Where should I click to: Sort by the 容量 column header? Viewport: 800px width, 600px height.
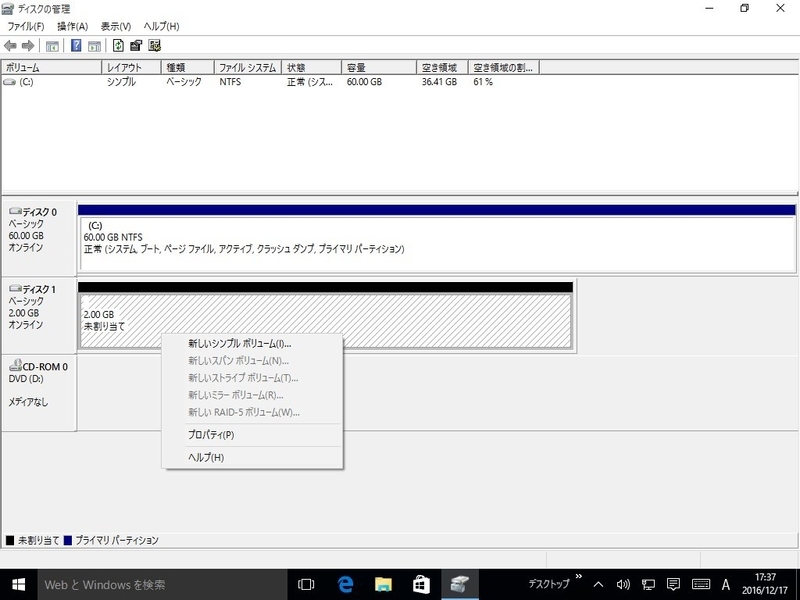[379, 67]
